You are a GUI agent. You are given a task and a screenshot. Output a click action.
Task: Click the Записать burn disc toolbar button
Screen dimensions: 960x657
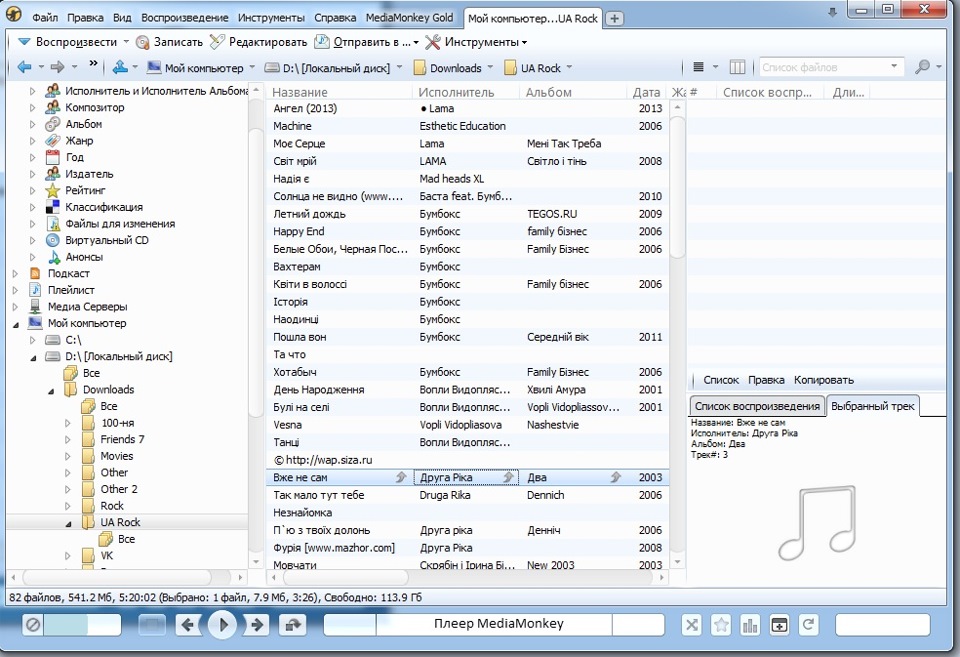click(x=170, y=42)
